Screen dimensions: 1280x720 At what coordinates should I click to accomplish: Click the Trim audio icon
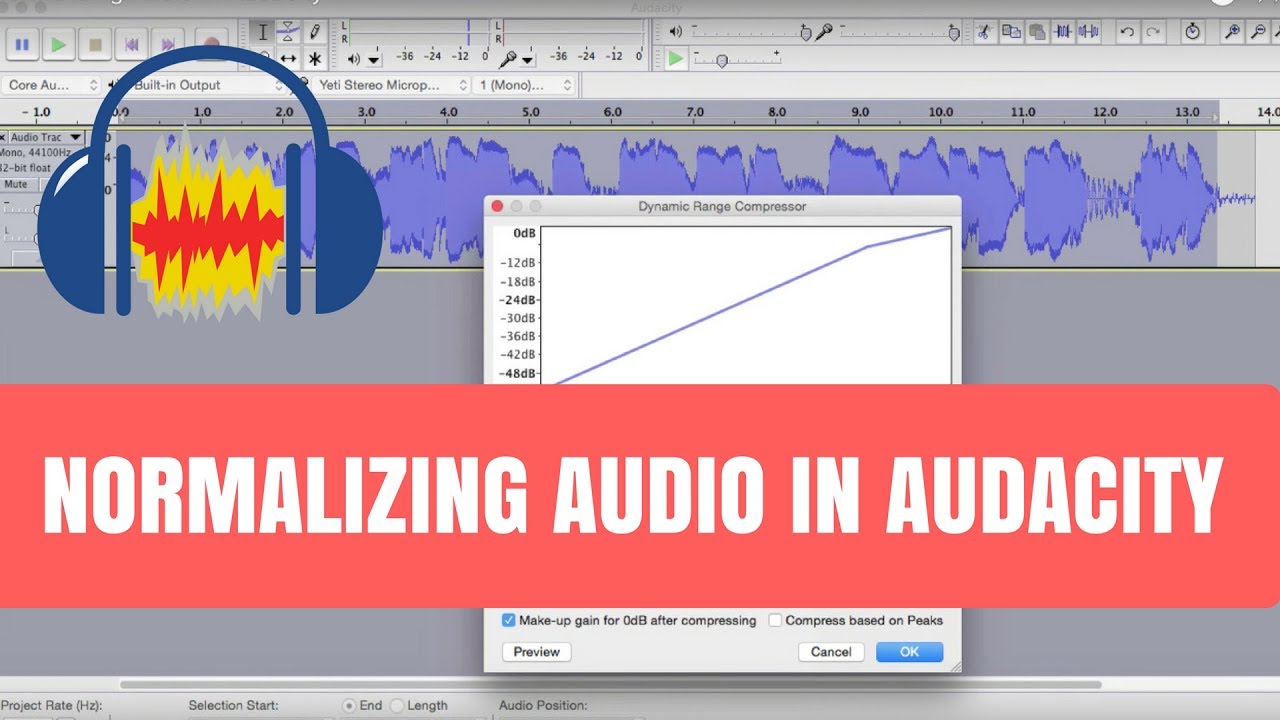pos(1062,32)
